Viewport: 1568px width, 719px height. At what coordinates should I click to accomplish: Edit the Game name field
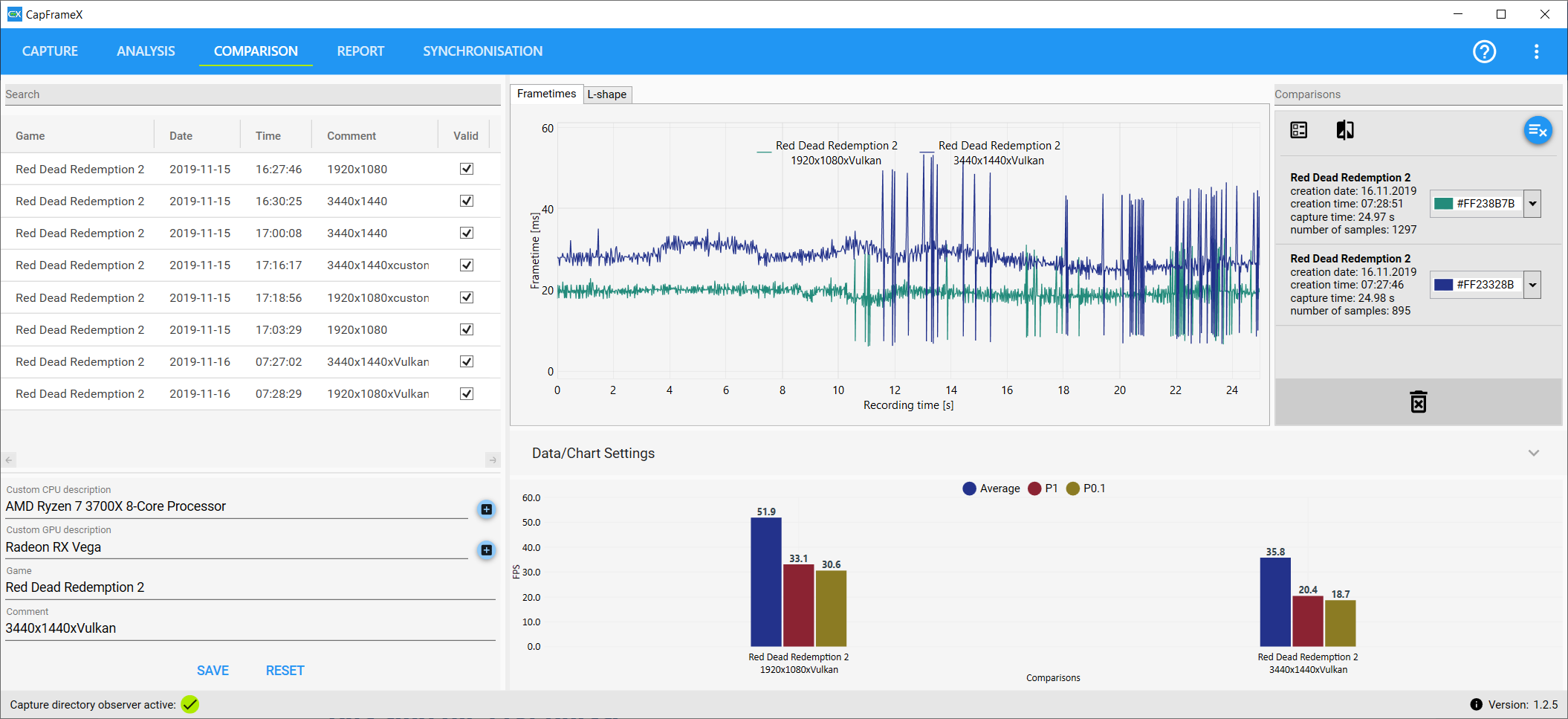[250, 587]
